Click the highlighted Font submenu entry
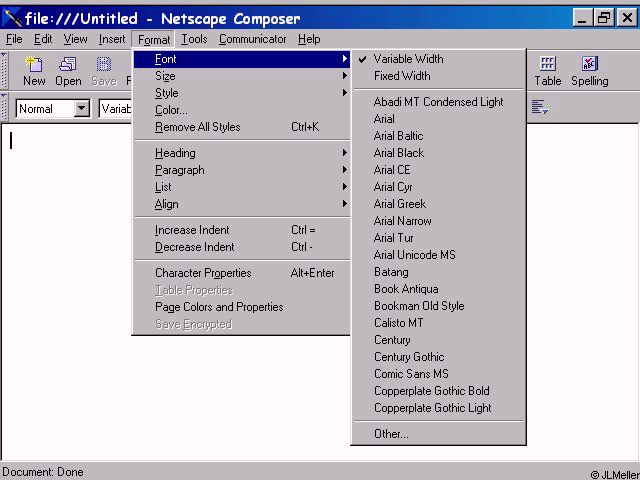Screen dimensions: 640x480 click(x=242, y=59)
